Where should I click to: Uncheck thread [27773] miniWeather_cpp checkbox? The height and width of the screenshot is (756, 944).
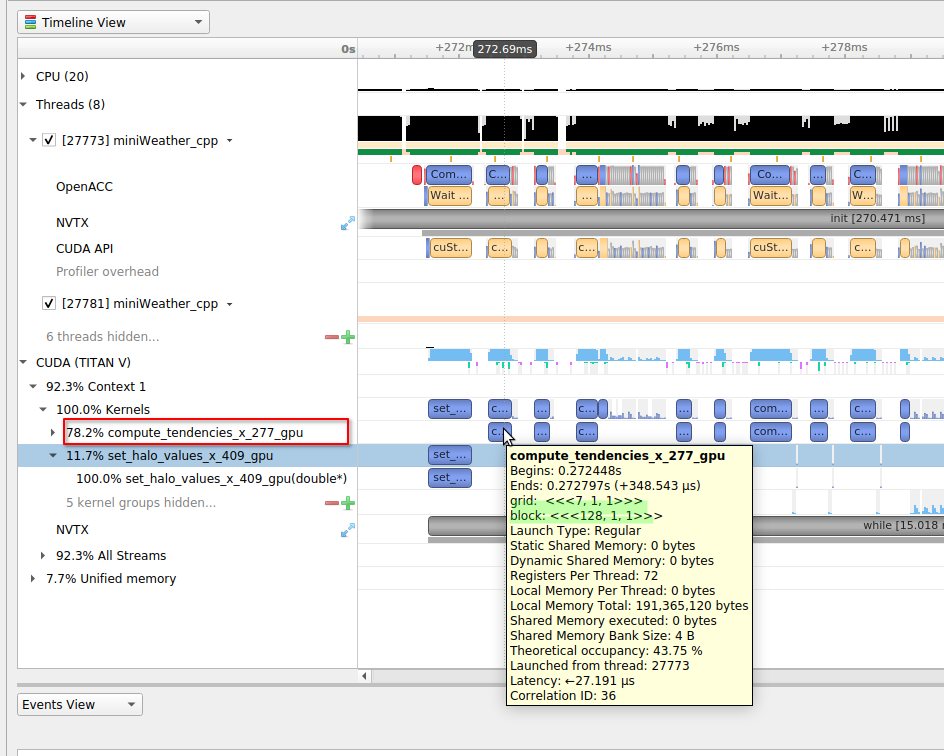tap(49, 141)
